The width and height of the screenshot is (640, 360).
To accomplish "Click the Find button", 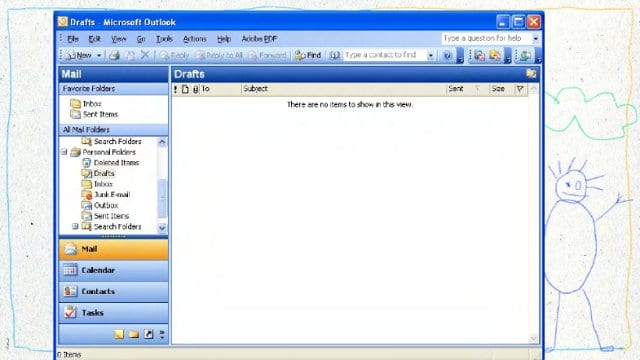I will [308, 55].
